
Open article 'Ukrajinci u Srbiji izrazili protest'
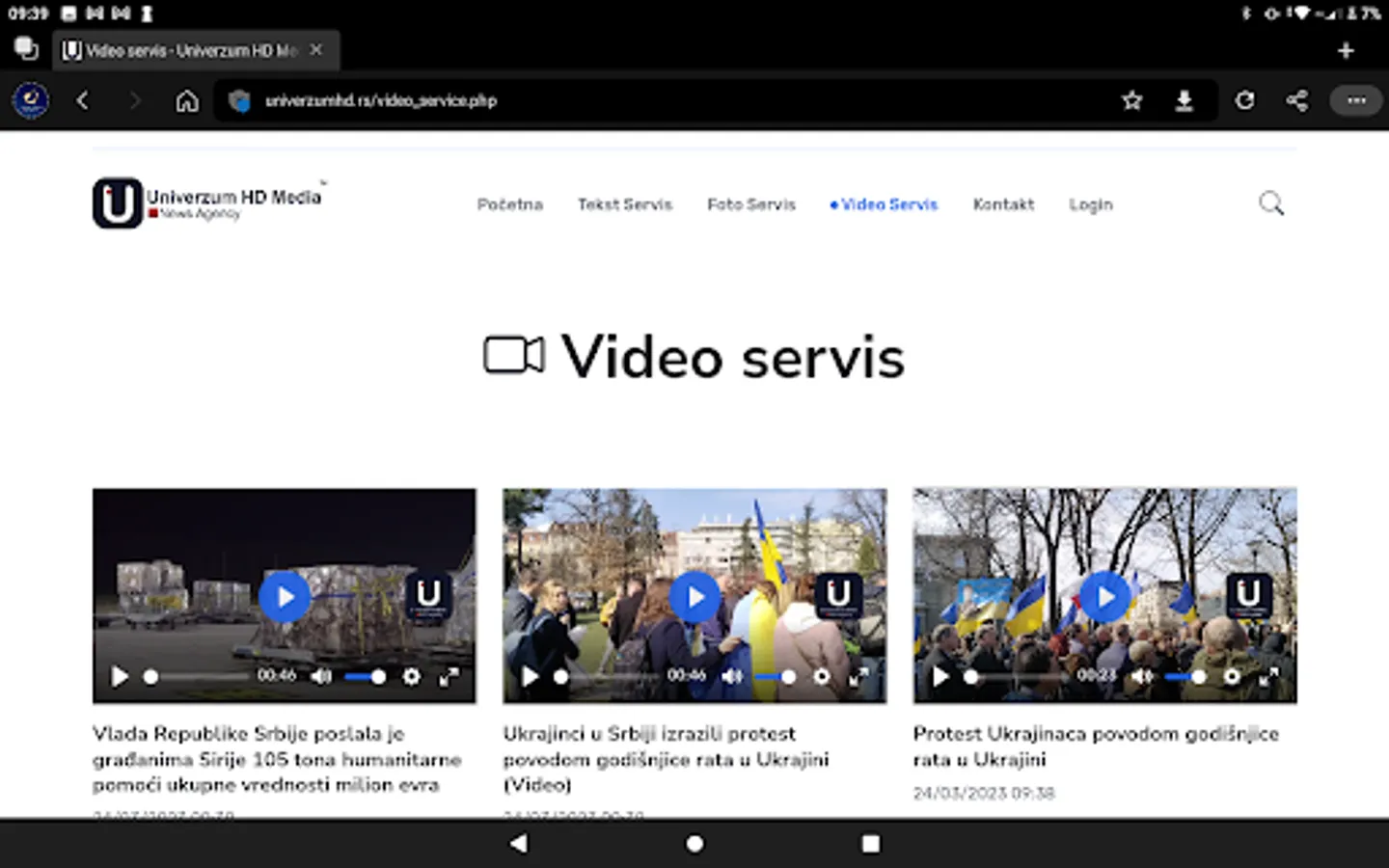click(x=666, y=759)
